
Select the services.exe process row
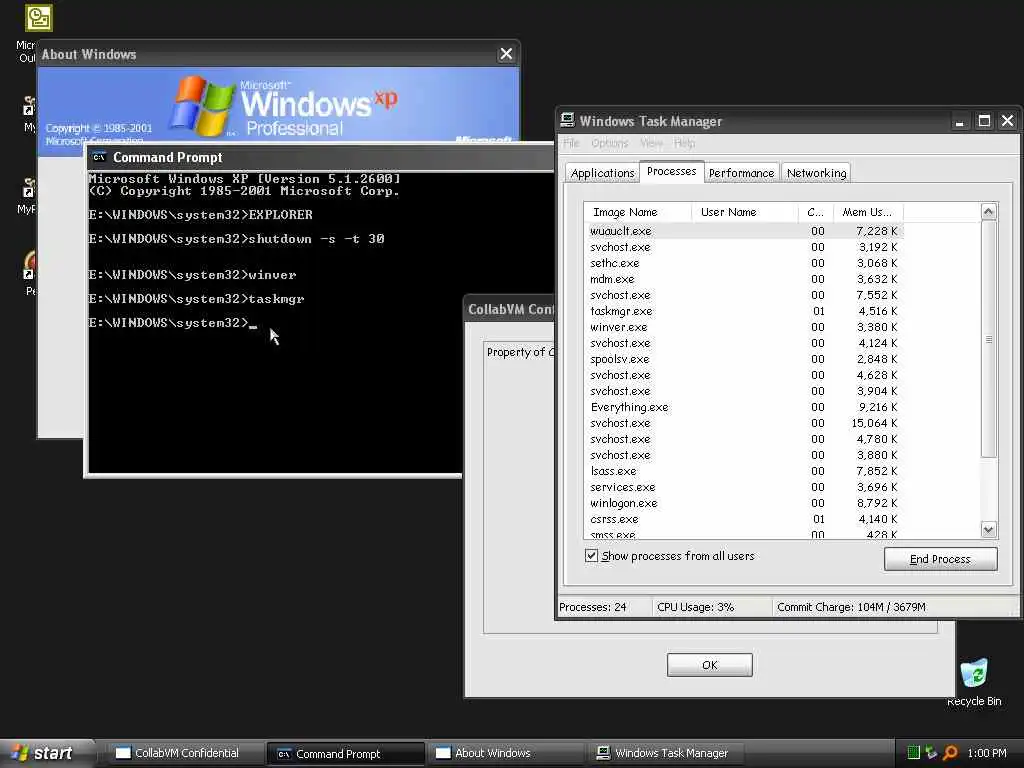(744, 487)
